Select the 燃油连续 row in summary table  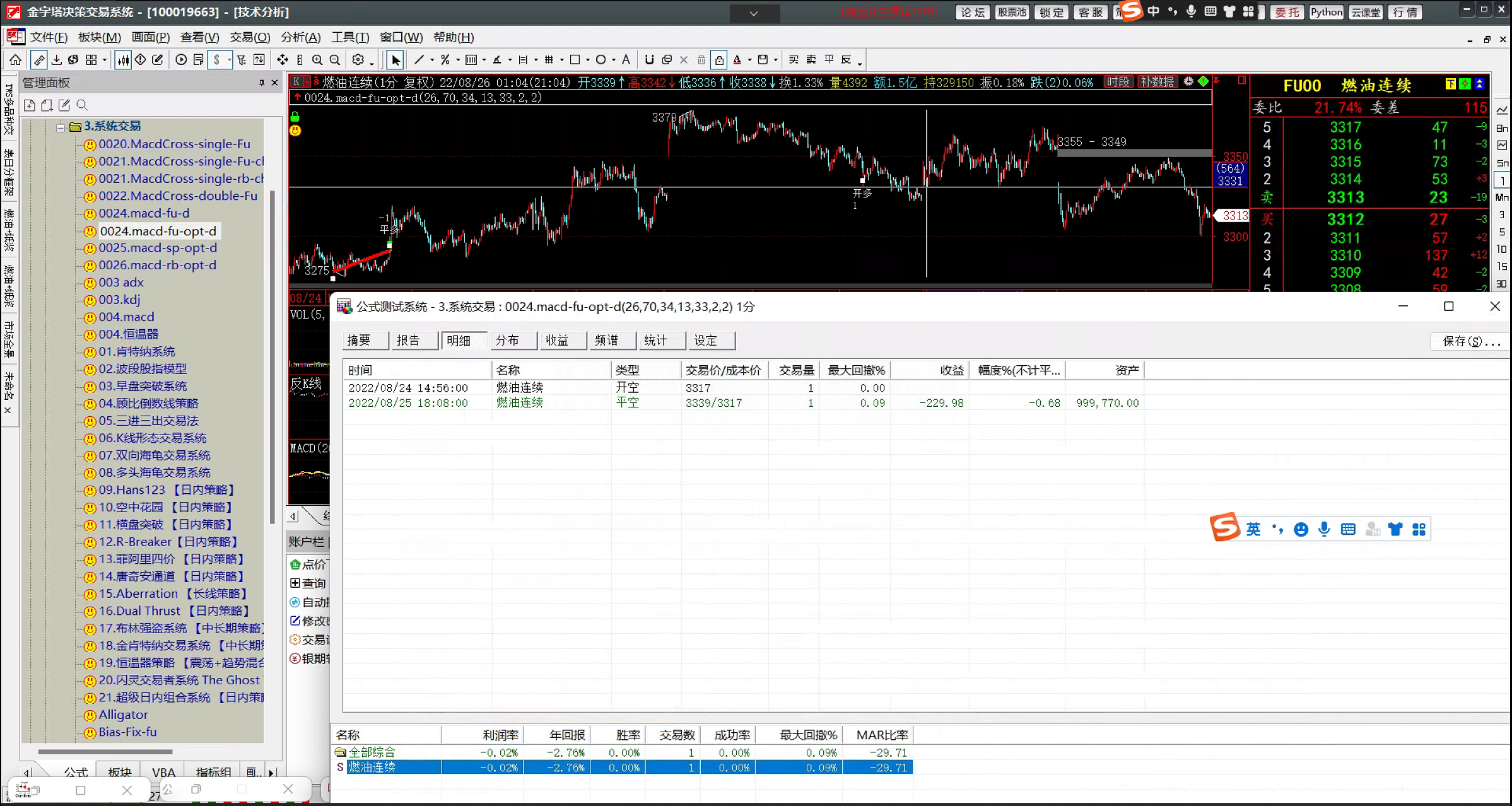623,767
